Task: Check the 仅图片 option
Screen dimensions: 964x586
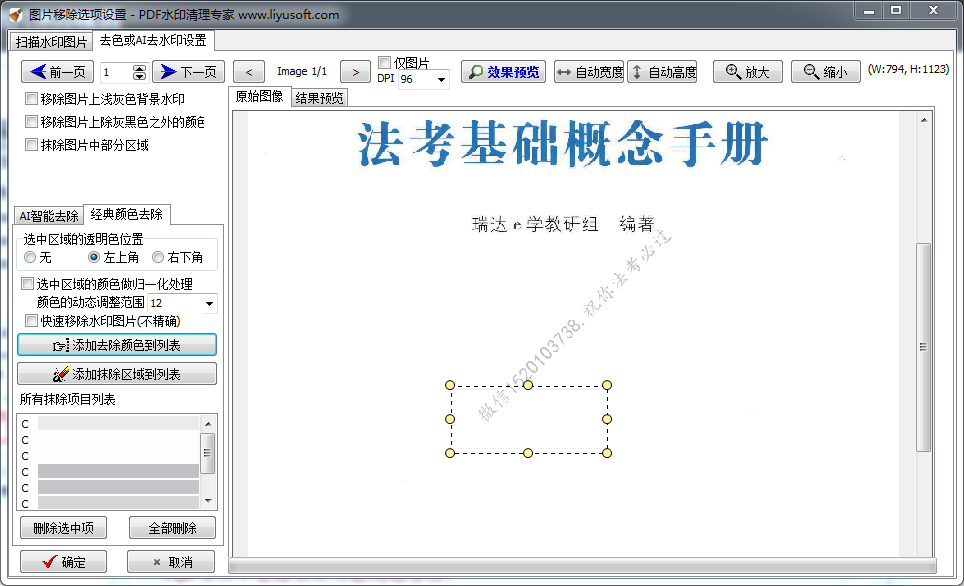Action: 385,63
